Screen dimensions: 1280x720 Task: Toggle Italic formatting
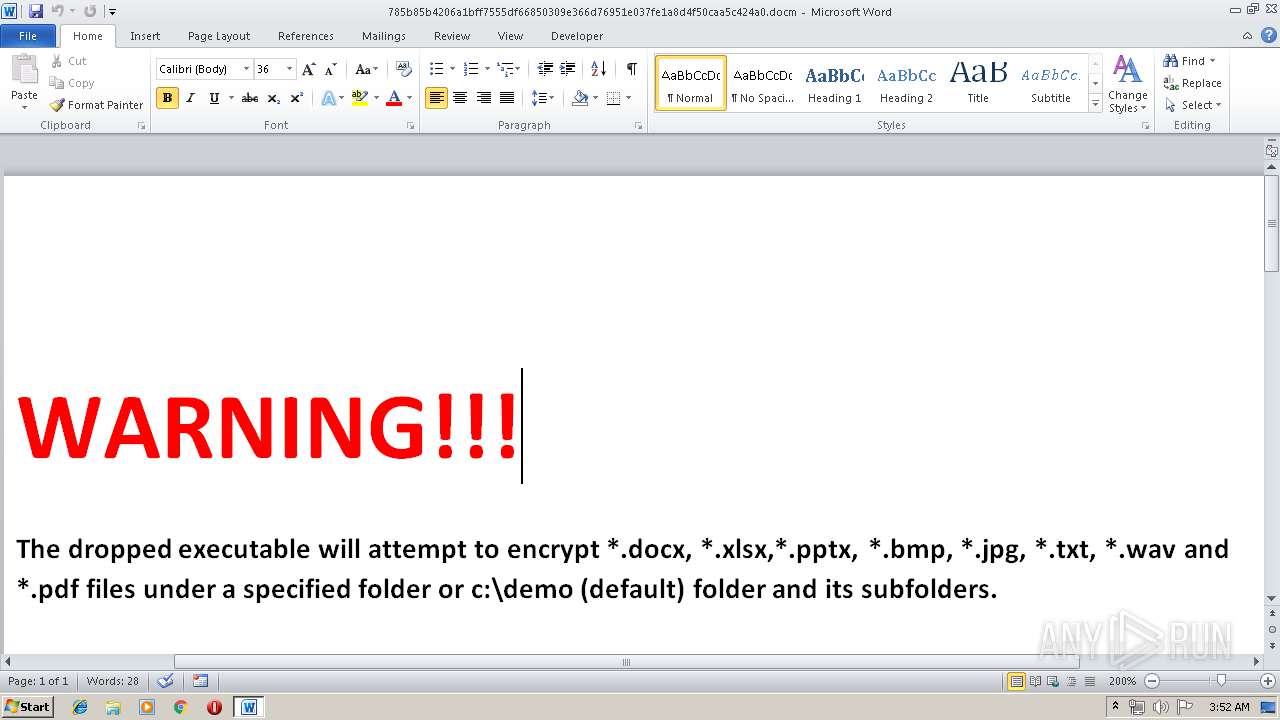pyautogui.click(x=190, y=98)
